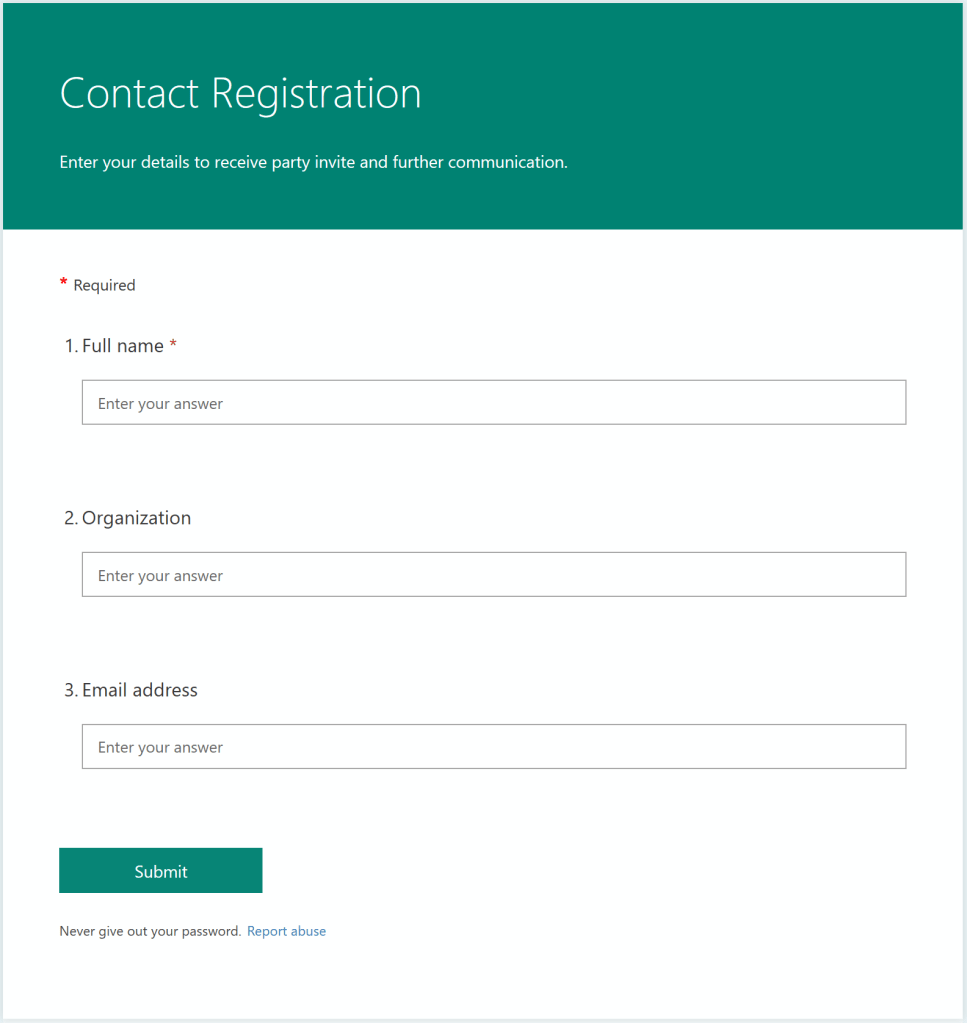Screen dimensions: 967x1023
Task: Click the question number '2.'
Action: (x=71, y=518)
